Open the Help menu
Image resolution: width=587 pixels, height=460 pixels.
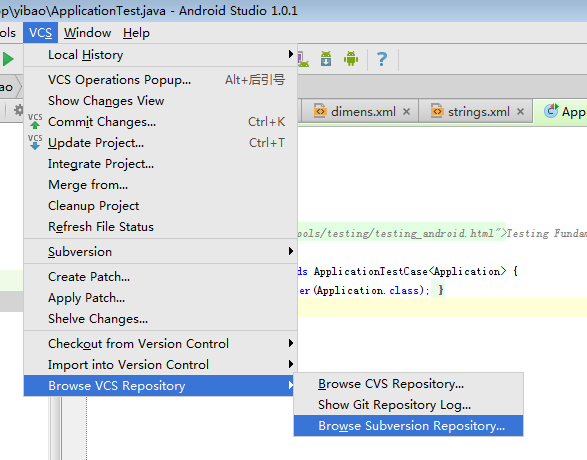click(x=136, y=33)
